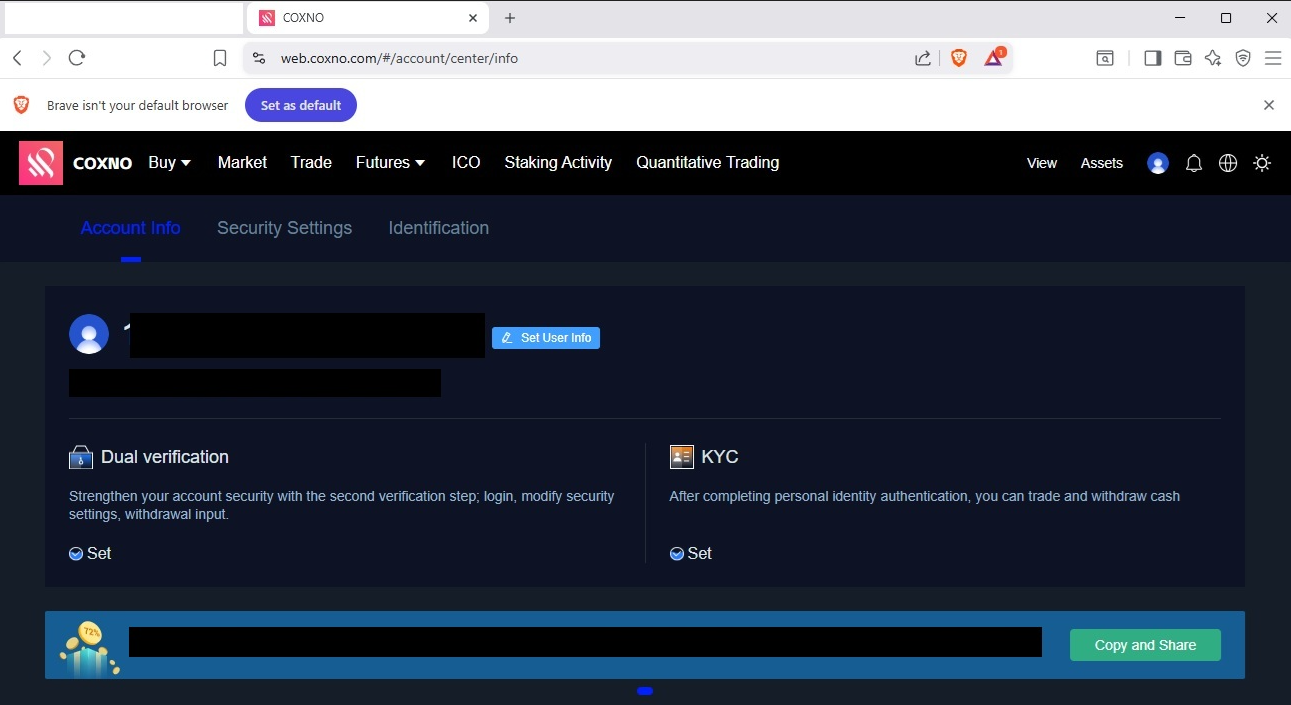Click the Copy and Share button
Screen dimensions: 1291x705
[x=1145, y=645]
